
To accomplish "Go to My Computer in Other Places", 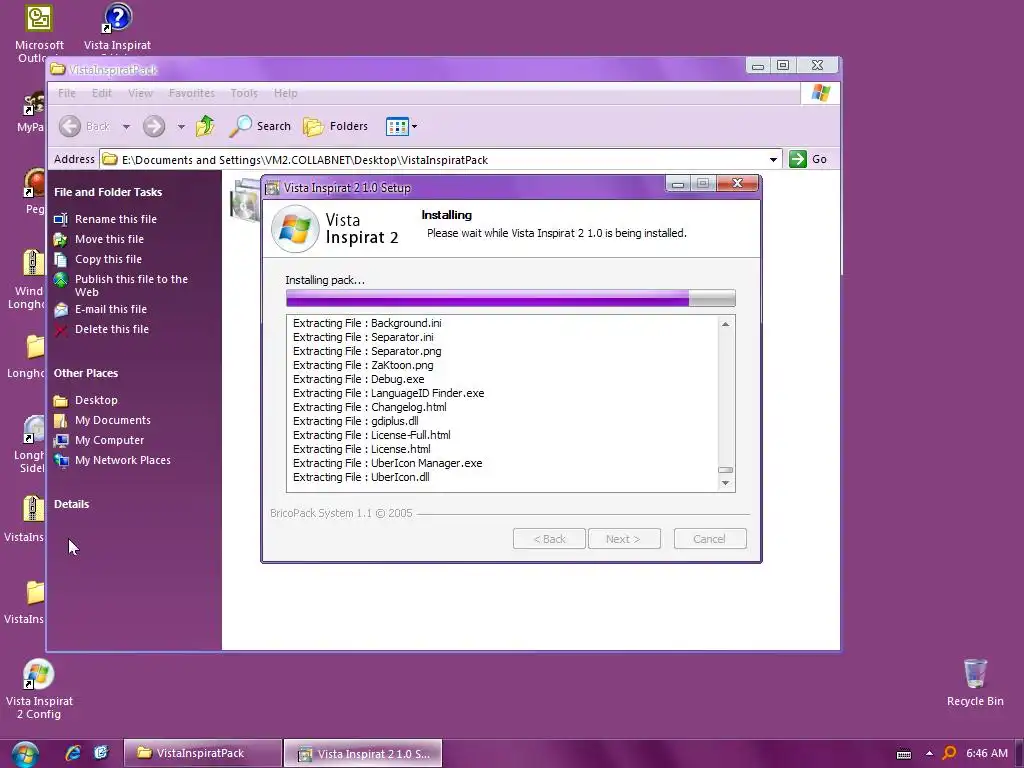I will coord(109,440).
